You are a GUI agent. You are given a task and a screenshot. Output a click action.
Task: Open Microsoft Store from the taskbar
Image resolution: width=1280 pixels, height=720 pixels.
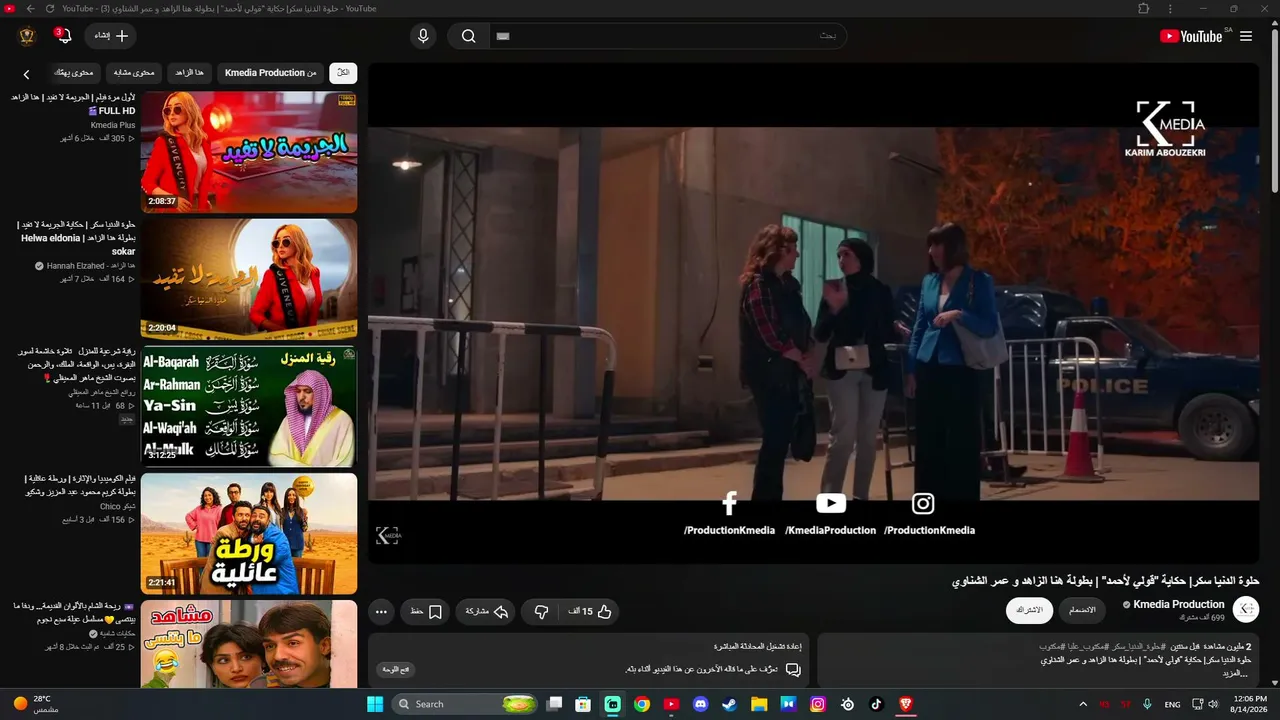coord(582,704)
